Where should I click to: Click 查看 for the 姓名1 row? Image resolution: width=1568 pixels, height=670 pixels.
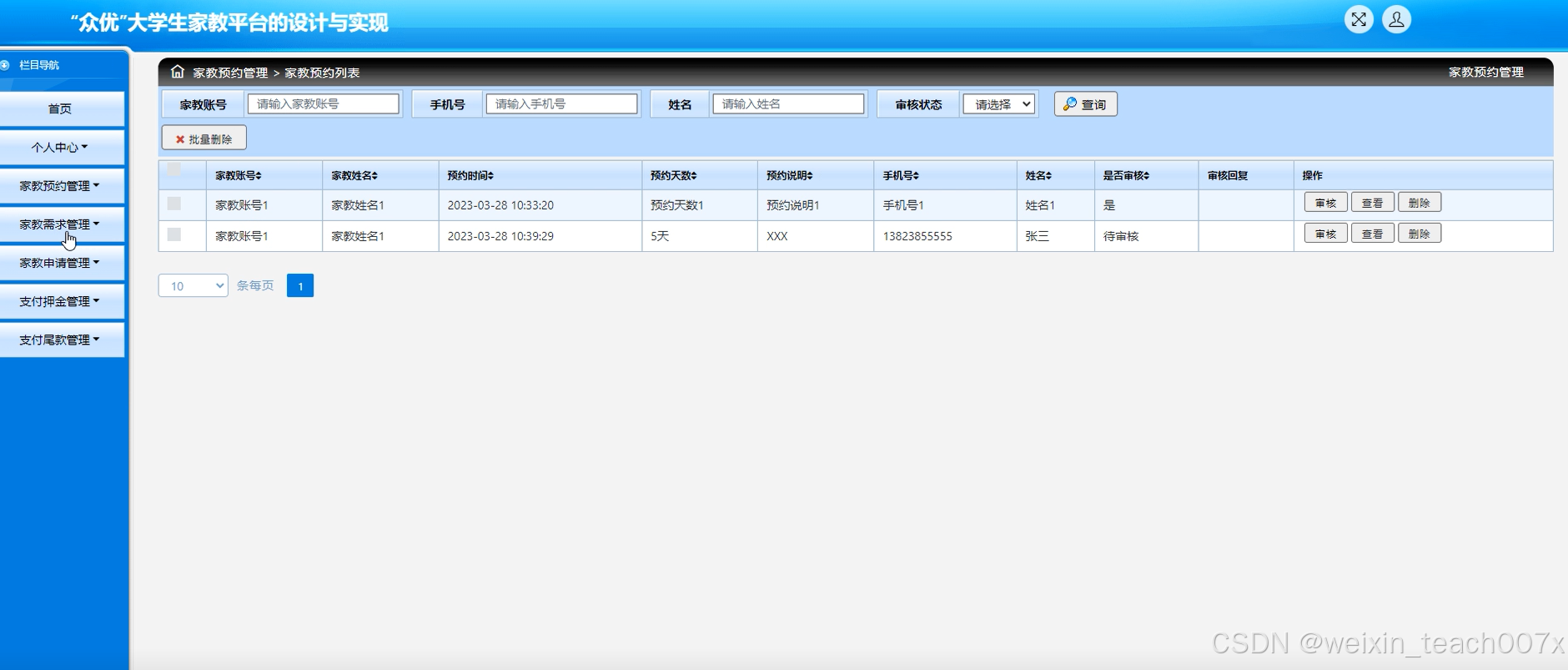click(1372, 203)
